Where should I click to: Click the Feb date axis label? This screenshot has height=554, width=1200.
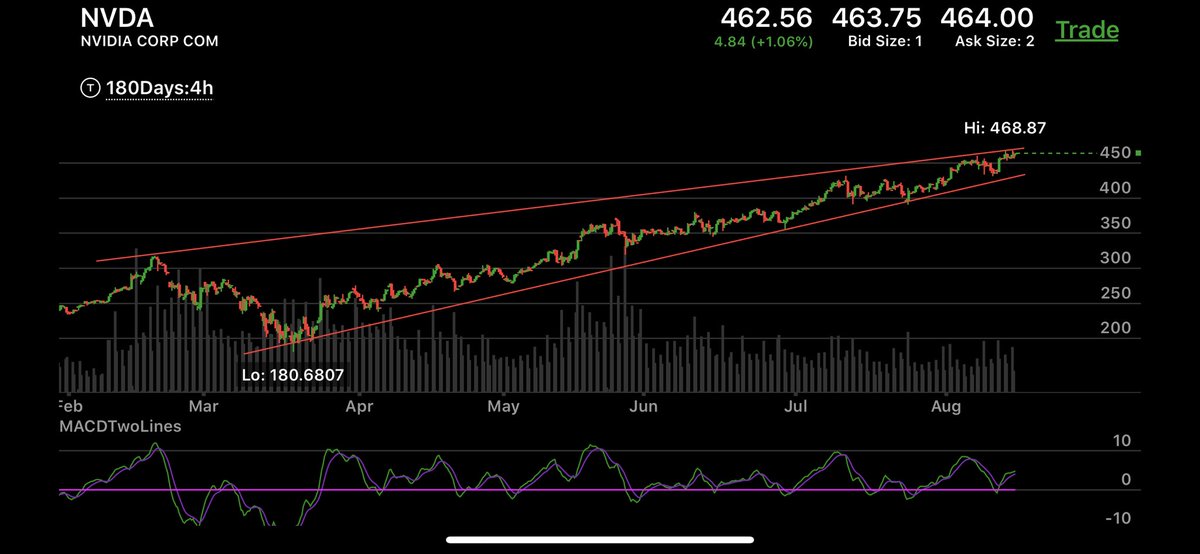[x=69, y=407]
